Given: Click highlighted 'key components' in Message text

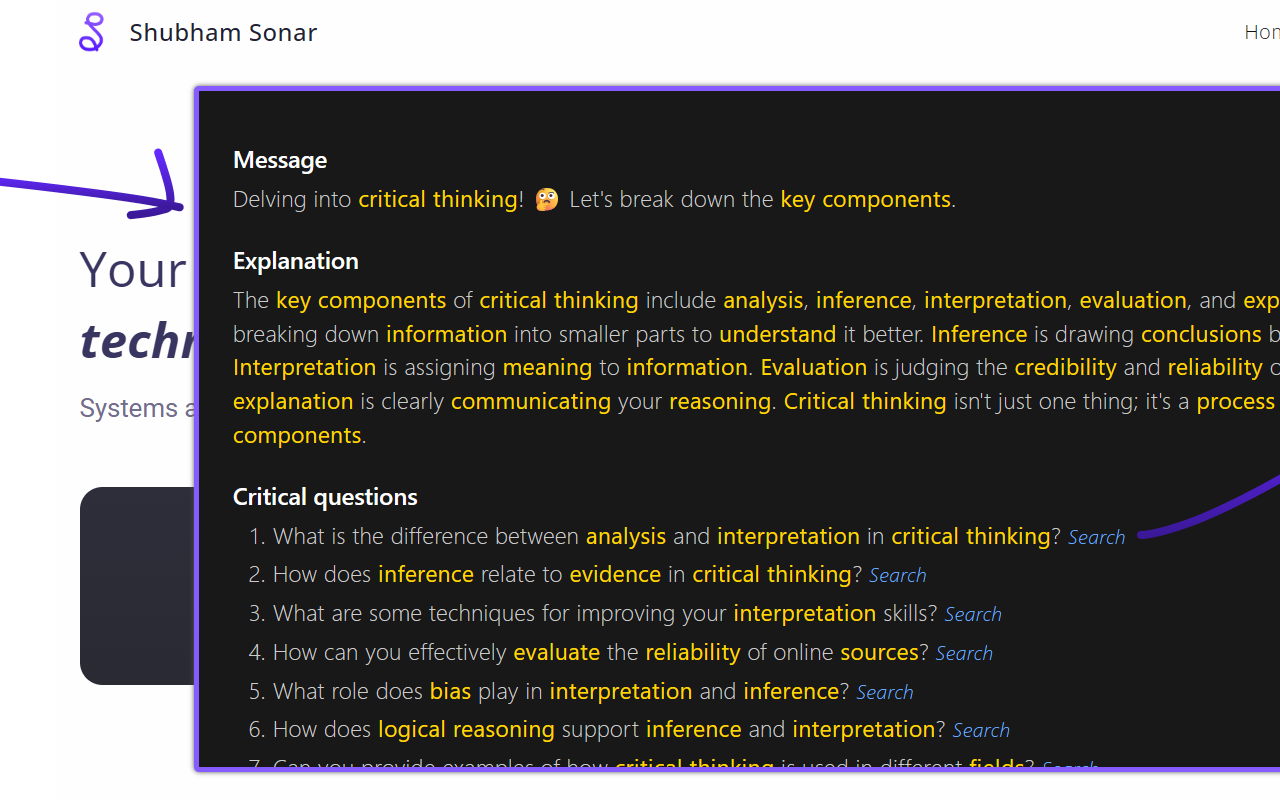Looking at the screenshot, I should (865, 199).
